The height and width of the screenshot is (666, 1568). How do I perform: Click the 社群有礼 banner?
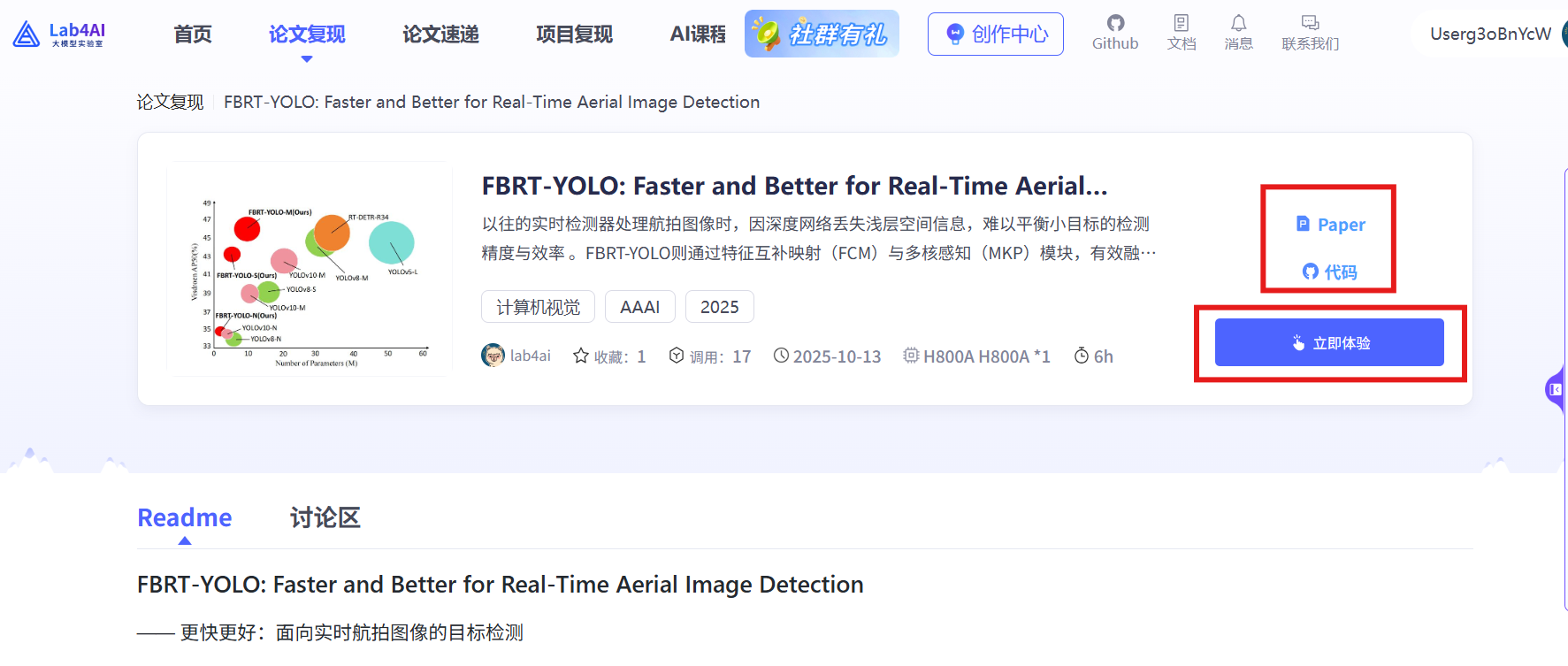point(822,34)
